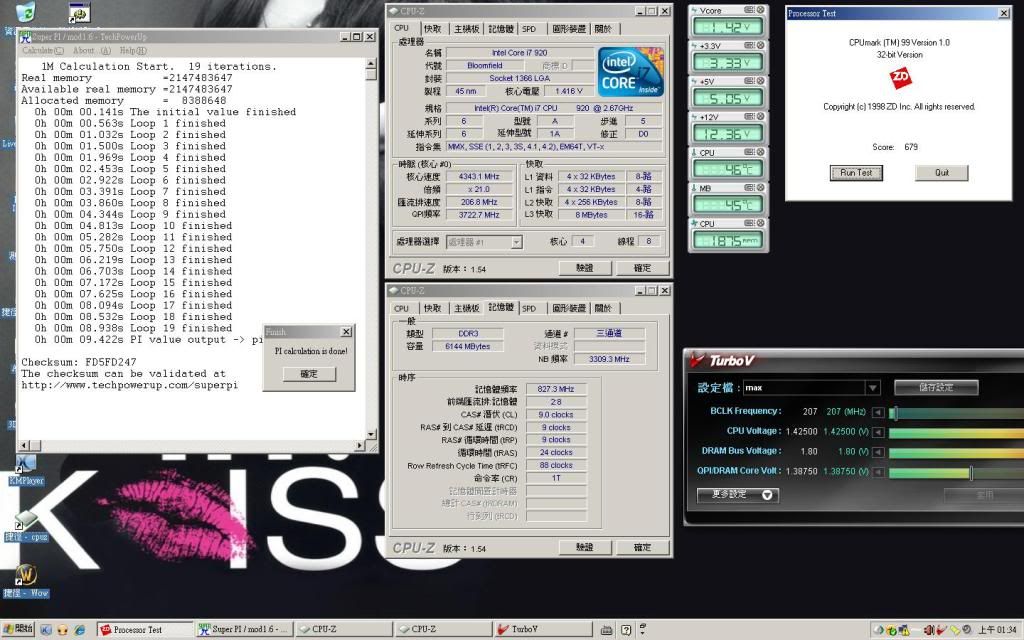The image size is (1024, 640).
Task: Dismiss the Vcore monitor widget with its X icon
Action: 760,10
